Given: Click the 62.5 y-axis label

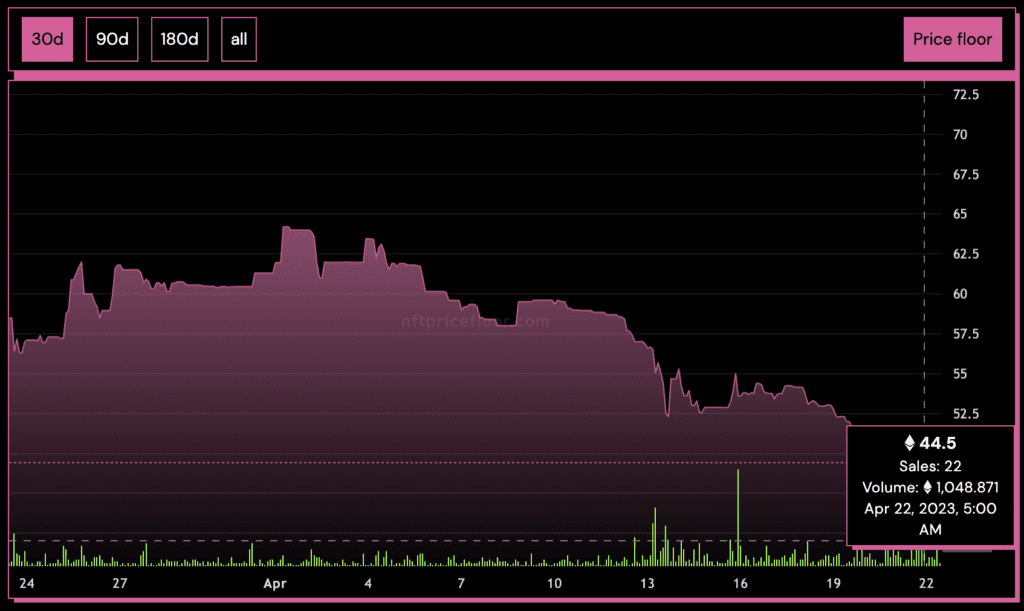Looking at the screenshot, I should tap(966, 254).
